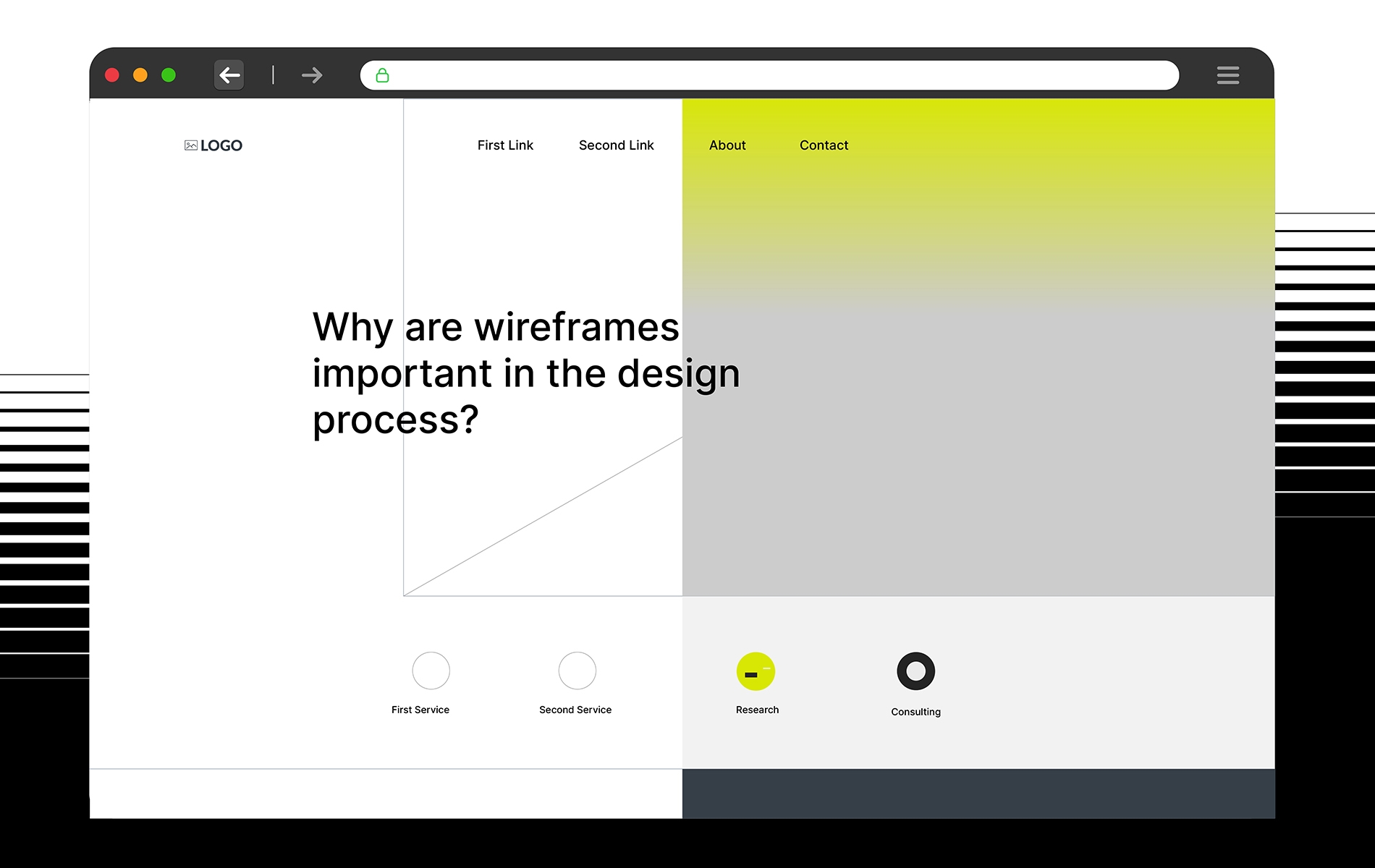
Task: Click the green maximize window button
Action: (169, 75)
